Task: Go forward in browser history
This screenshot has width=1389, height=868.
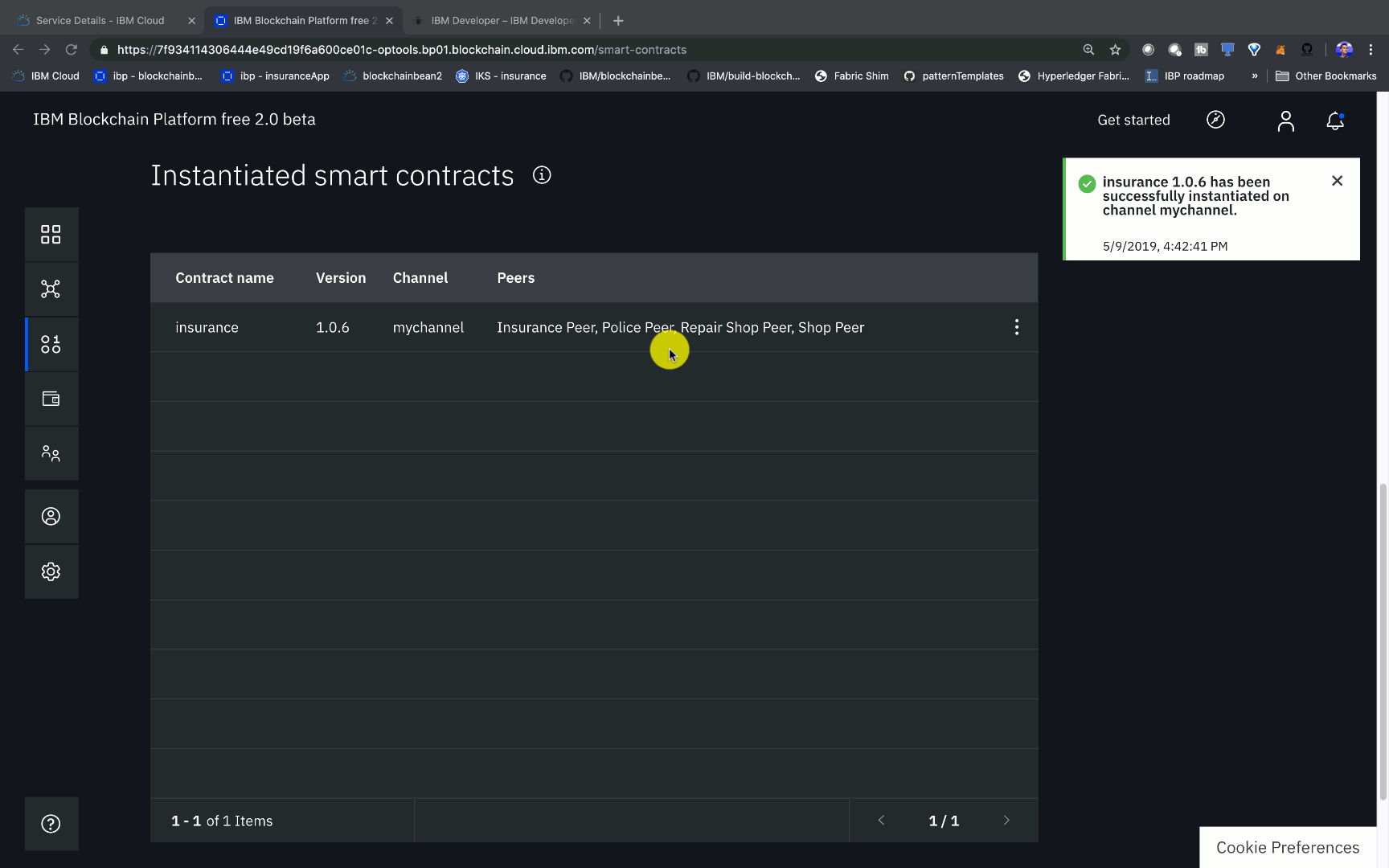Action: coord(45,50)
